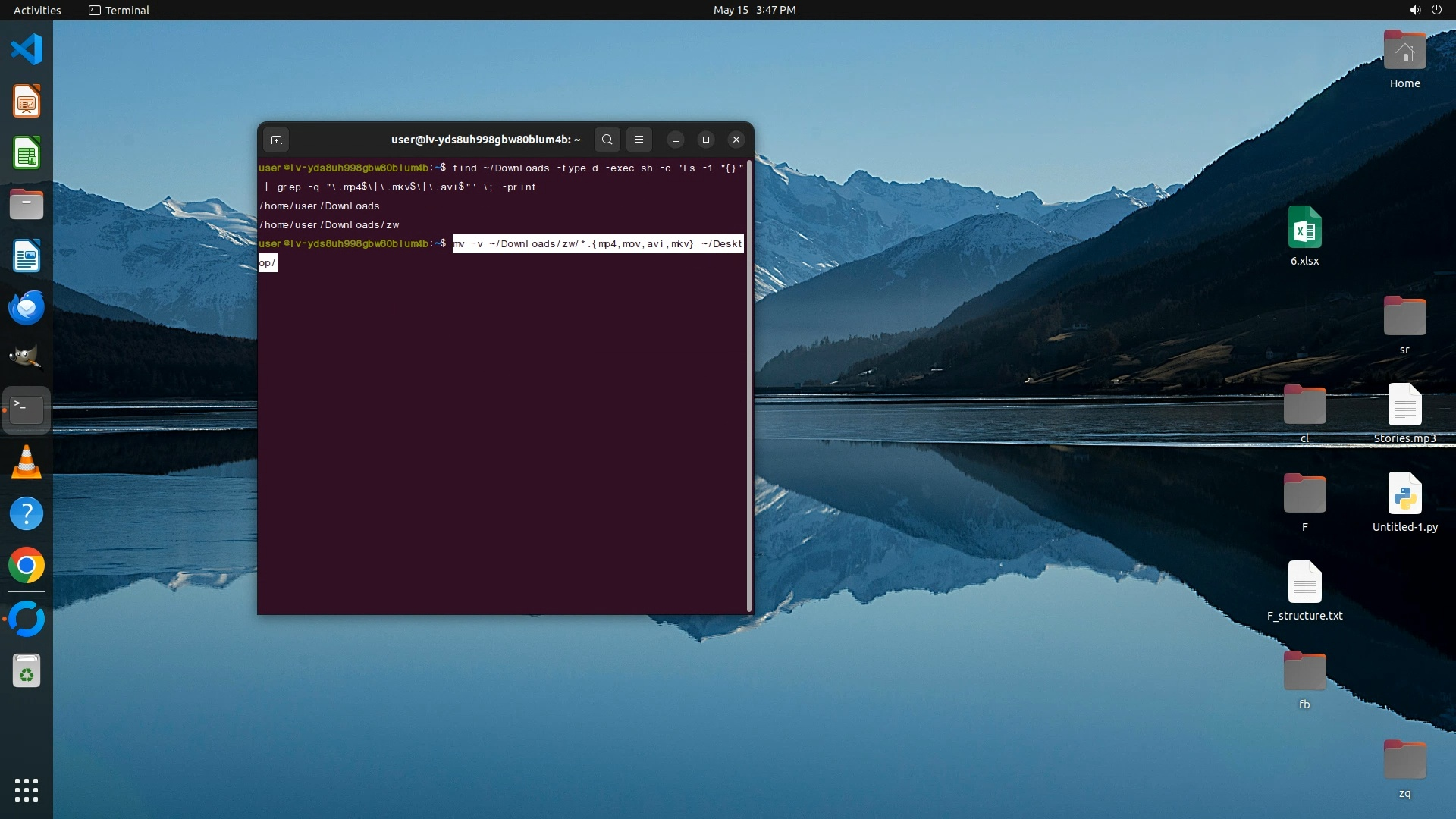1456x819 pixels.
Task: Select the 6.xlsx desktop file
Action: 1304,228
